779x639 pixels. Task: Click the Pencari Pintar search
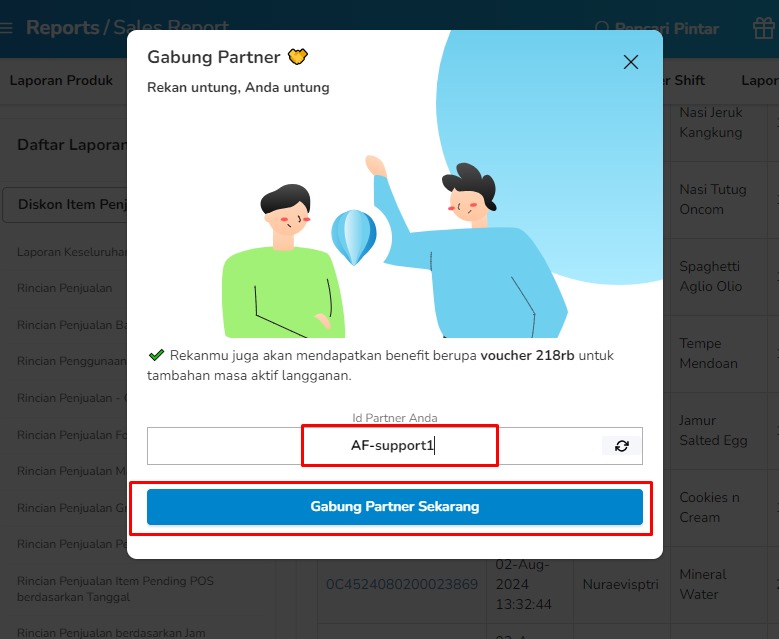coord(656,28)
